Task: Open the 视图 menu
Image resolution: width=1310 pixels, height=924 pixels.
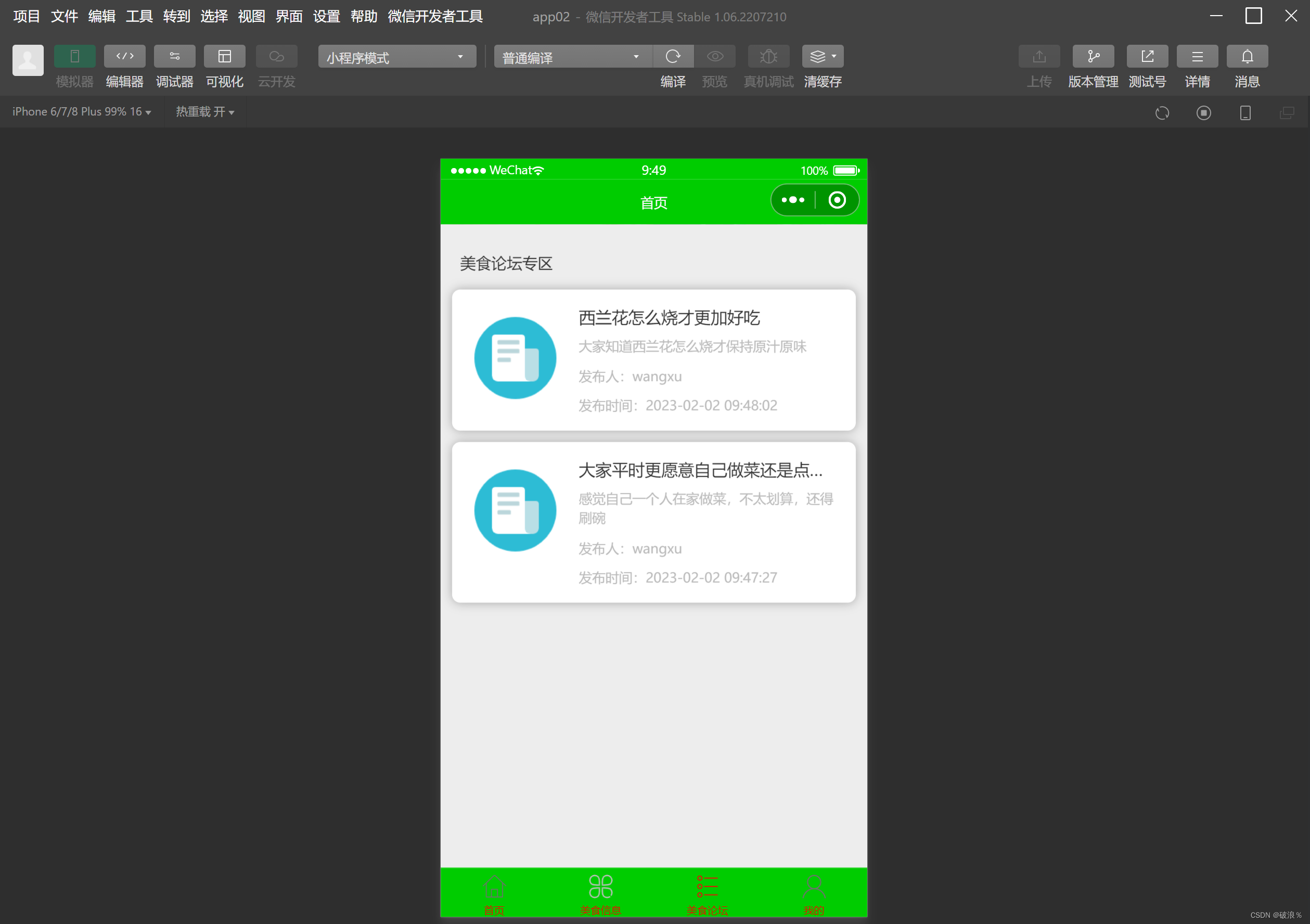Action: pos(252,17)
